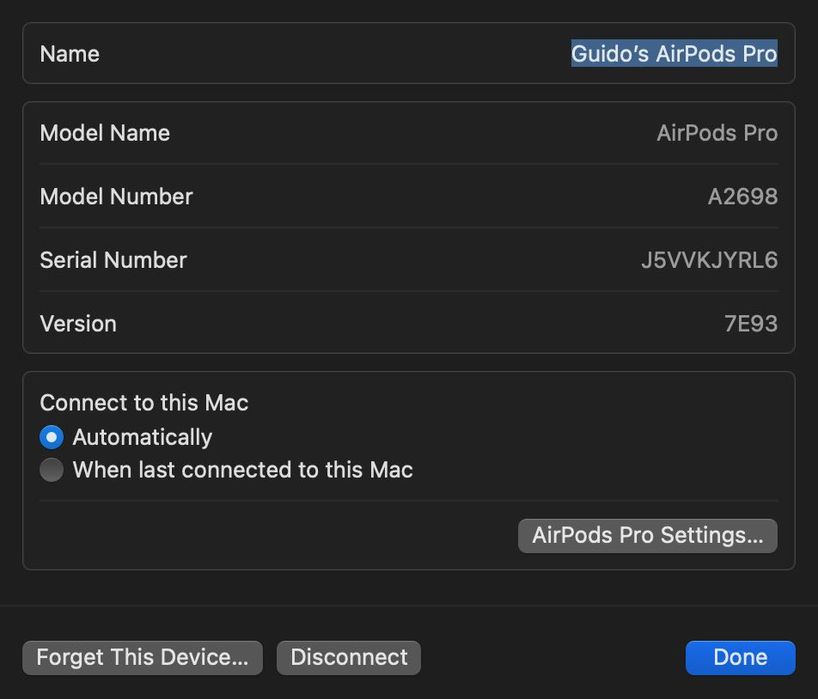Open AirPods Pro Settings
This screenshot has width=818, height=699.
[647, 536]
